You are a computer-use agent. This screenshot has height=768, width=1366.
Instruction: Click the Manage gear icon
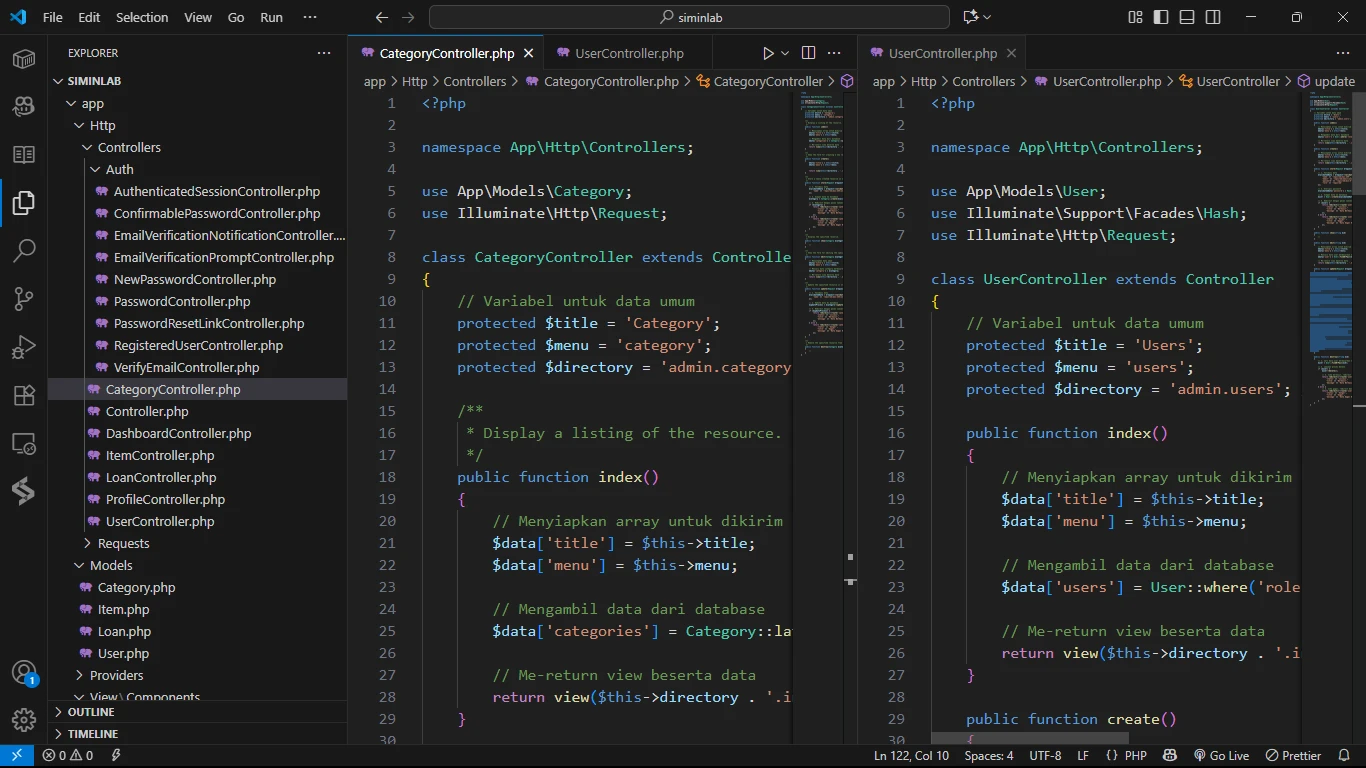pos(24,720)
